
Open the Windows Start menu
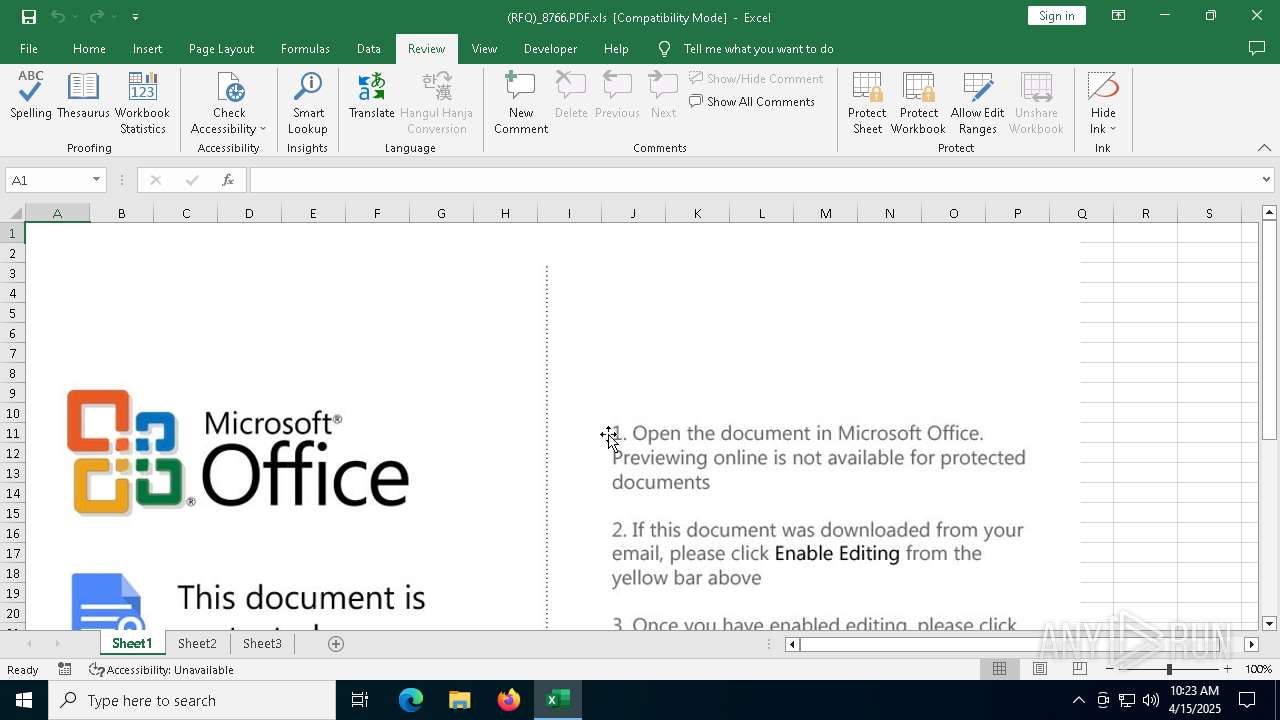pyautogui.click(x=24, y=700)
